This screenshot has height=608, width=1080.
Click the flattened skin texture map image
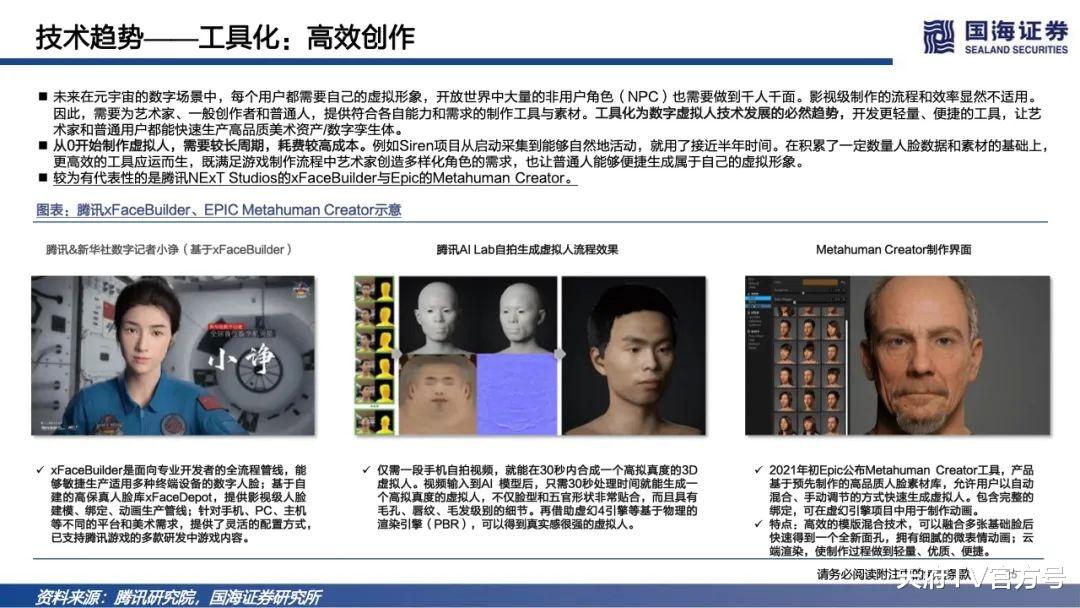(x=437, y=394)
